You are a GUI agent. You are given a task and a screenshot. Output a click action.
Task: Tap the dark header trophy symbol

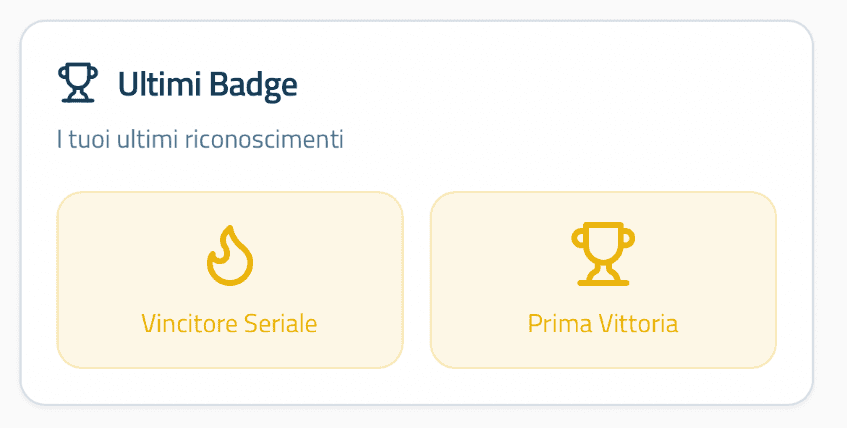click(78, 84)
